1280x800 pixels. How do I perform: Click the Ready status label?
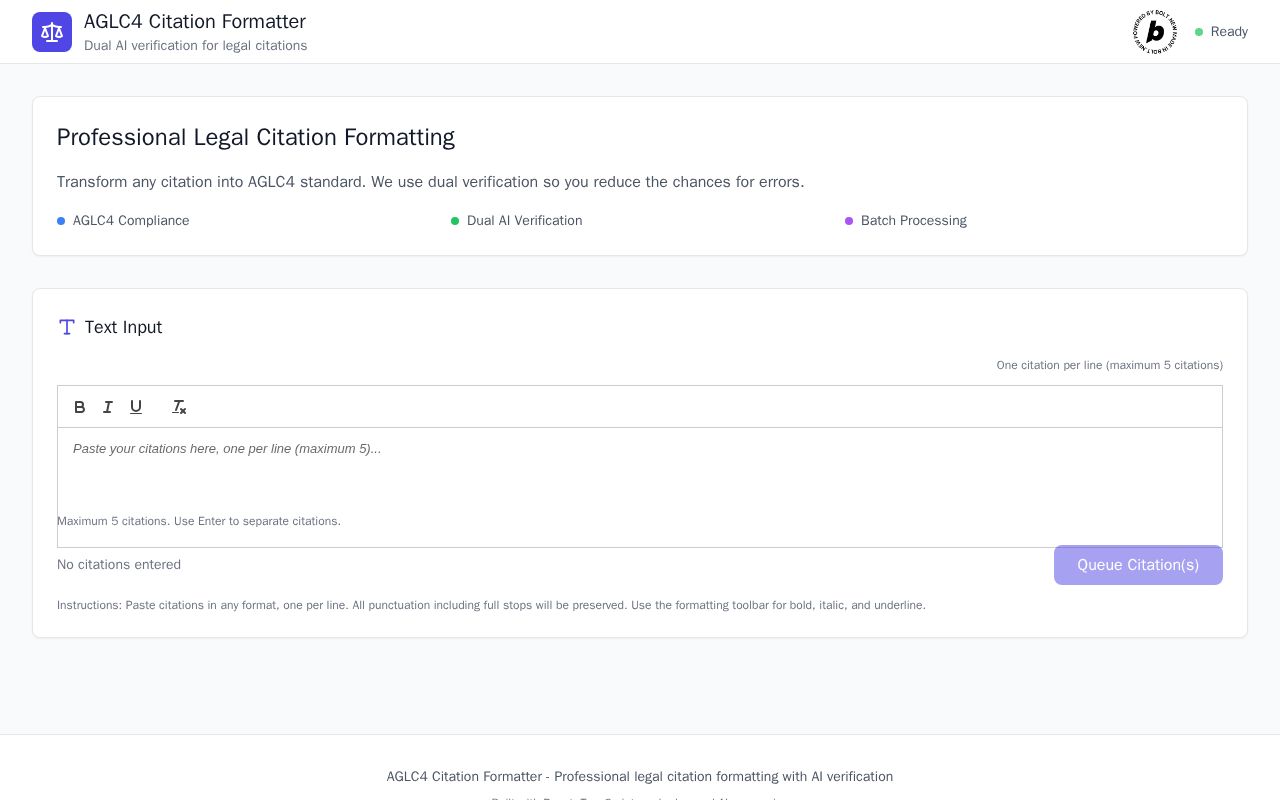point(1229,32)
